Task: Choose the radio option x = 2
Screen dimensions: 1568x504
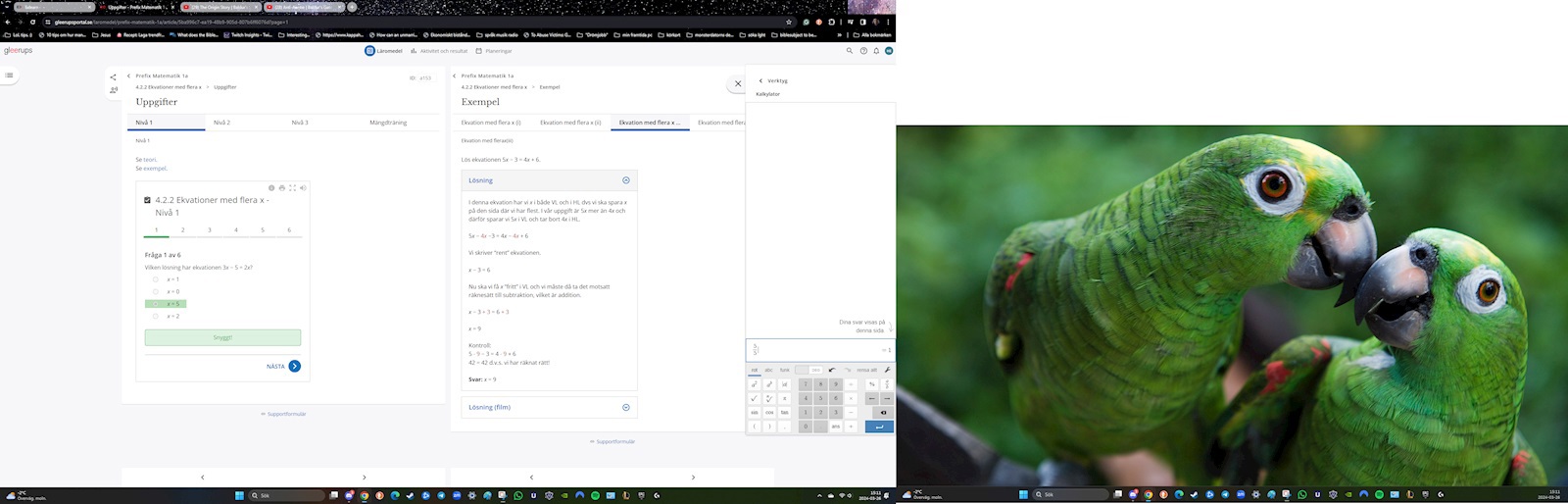Action: click(x=156, y=316)
